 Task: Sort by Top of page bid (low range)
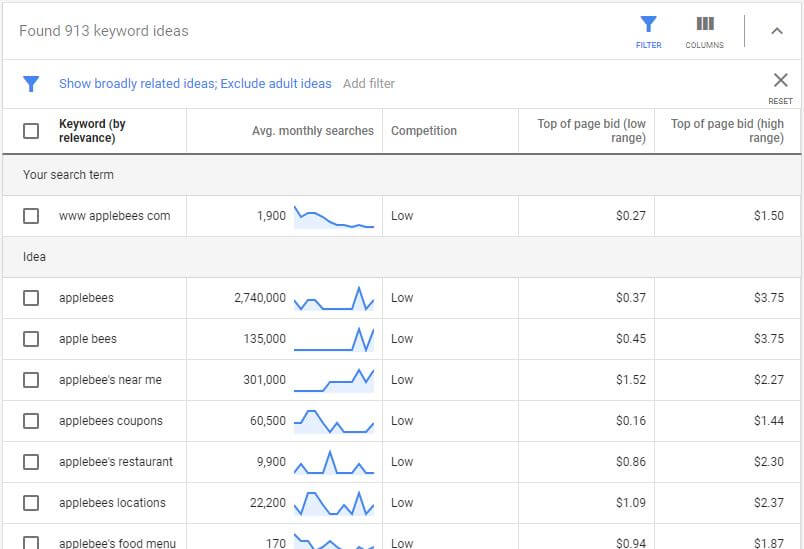pyautogui.click(x=591, y=131)
